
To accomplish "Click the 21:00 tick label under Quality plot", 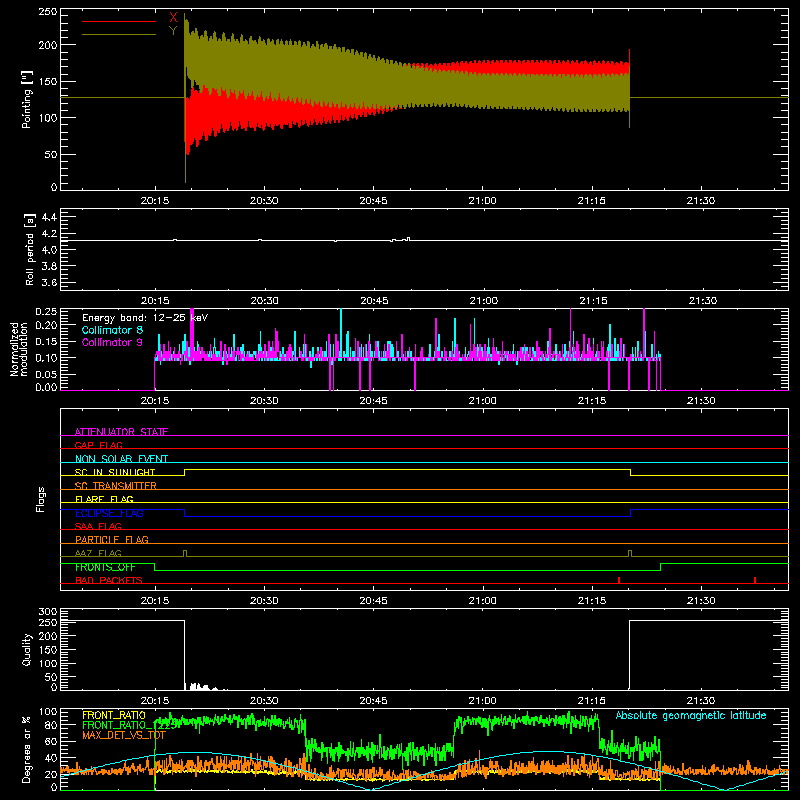I will pos(482,701).
